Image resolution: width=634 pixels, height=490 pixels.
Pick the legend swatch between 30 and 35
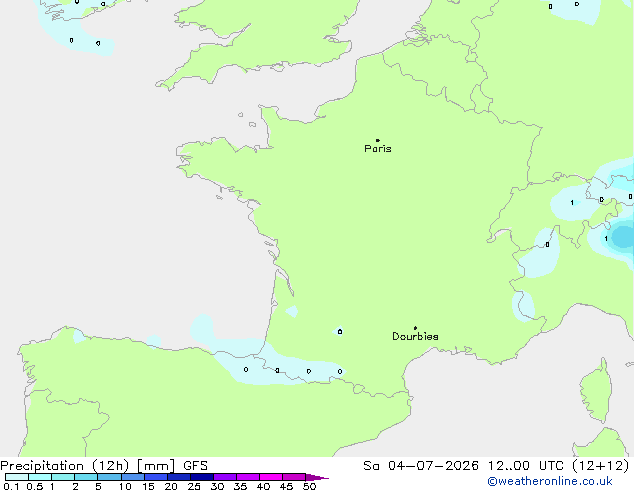[x=225, y=477]
